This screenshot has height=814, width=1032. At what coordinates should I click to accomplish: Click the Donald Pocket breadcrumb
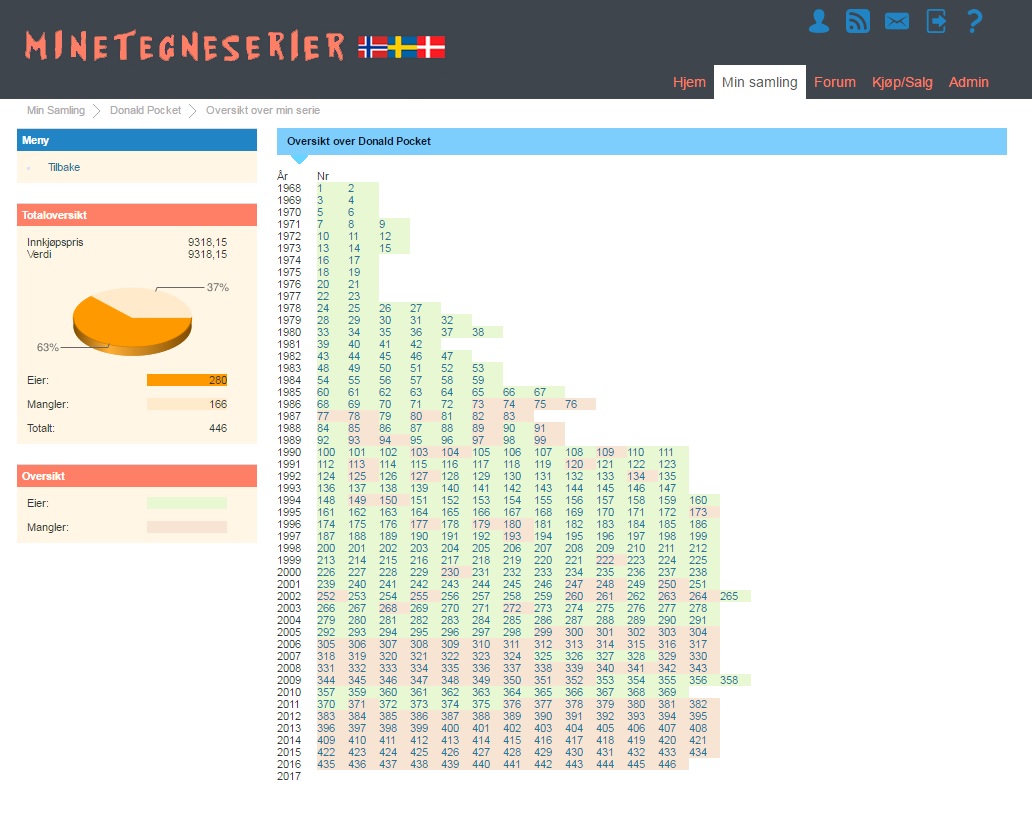[x=145, y=111]
